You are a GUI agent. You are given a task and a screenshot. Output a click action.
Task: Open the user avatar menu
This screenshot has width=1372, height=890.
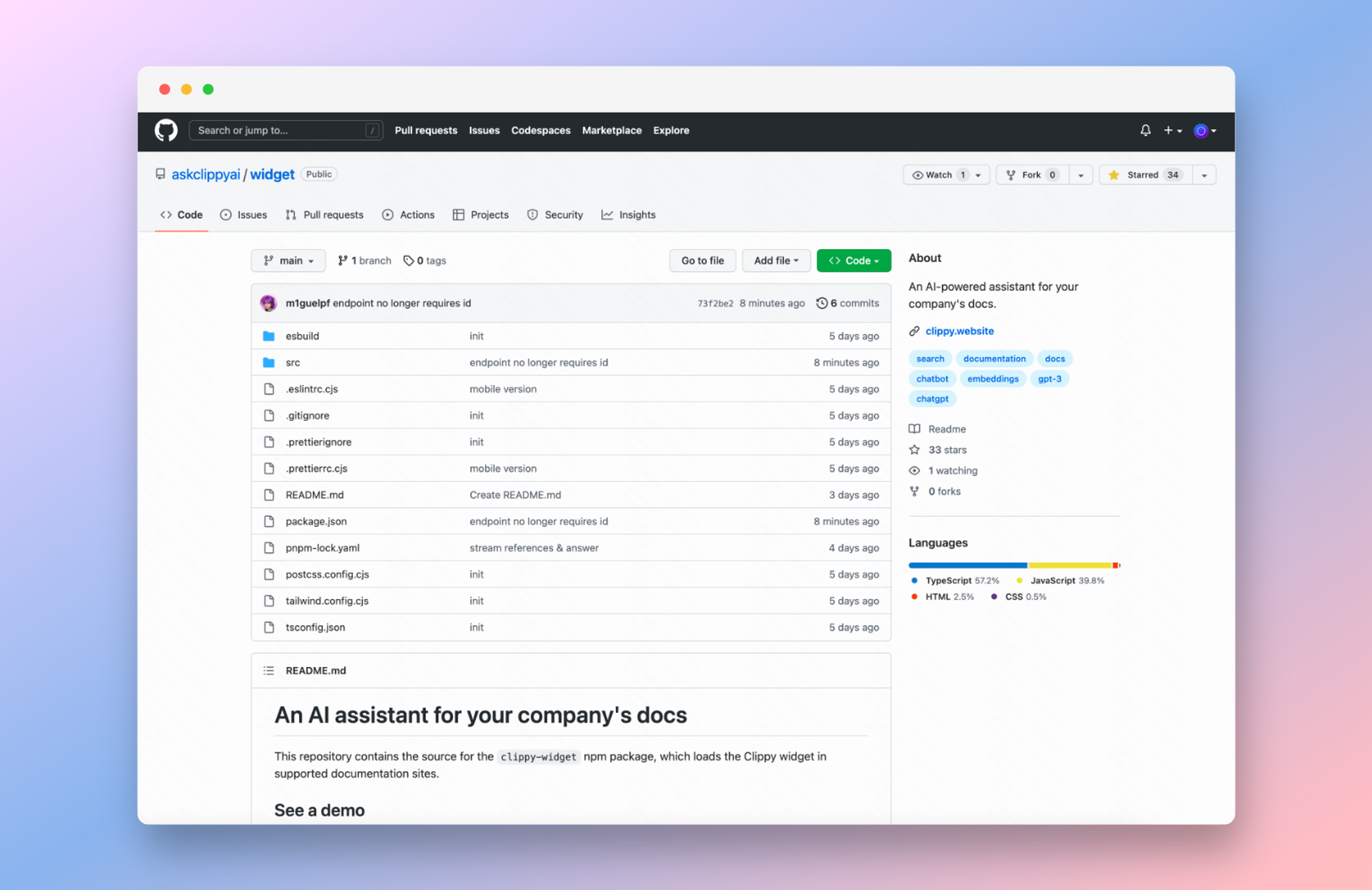(1205, 130)
